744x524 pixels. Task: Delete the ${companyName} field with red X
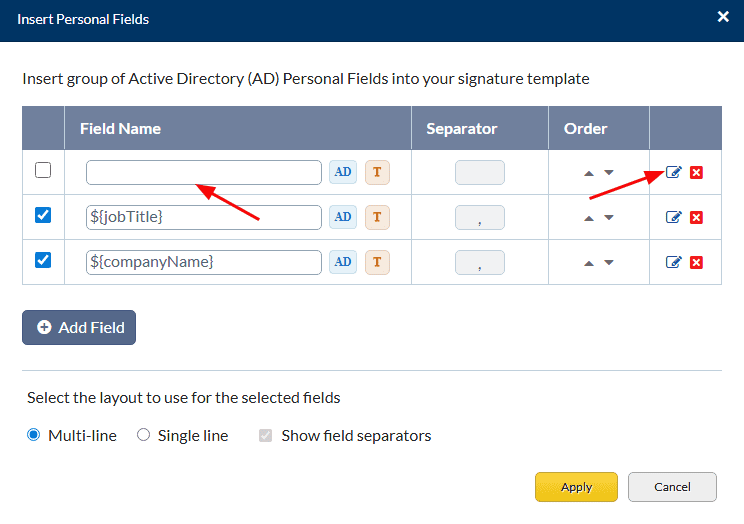click(697, 262)
